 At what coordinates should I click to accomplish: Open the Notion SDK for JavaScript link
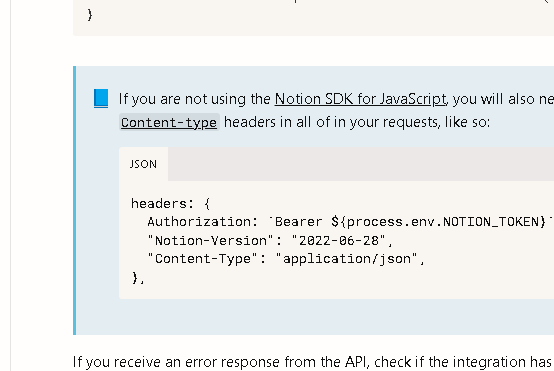(361, 99)
